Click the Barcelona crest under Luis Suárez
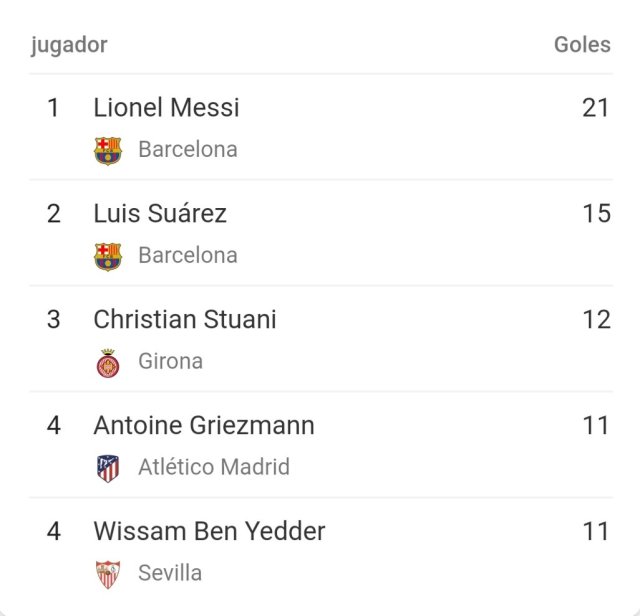Image resolution: width=640 pixels, height=616 pixels. click(108, 256)
